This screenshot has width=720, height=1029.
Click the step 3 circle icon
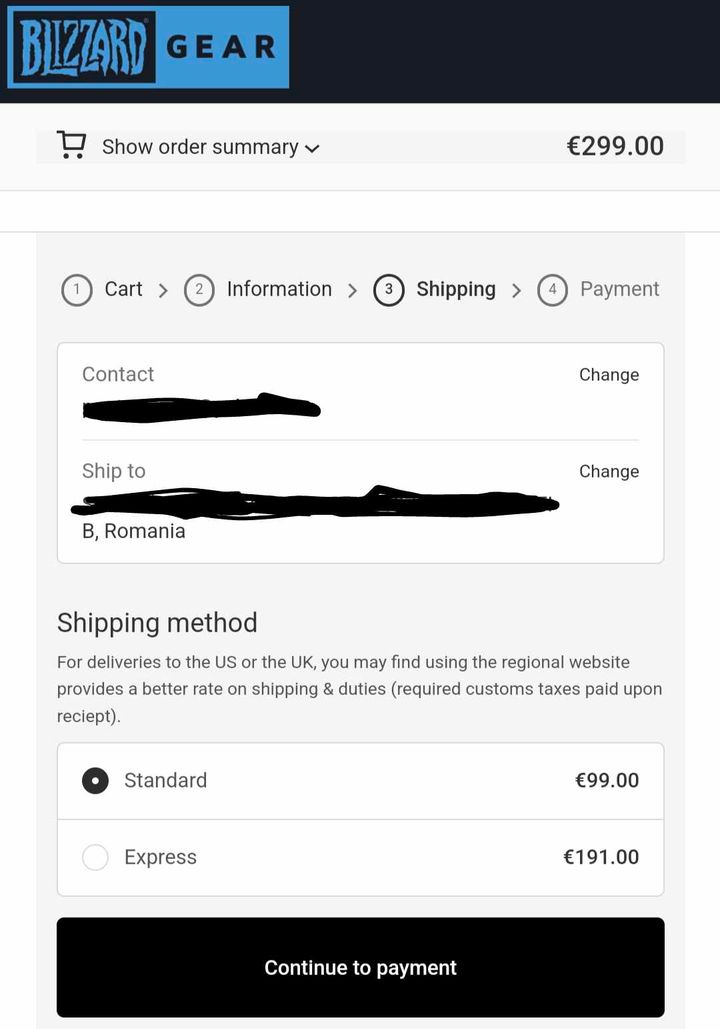tap(389, 289)
